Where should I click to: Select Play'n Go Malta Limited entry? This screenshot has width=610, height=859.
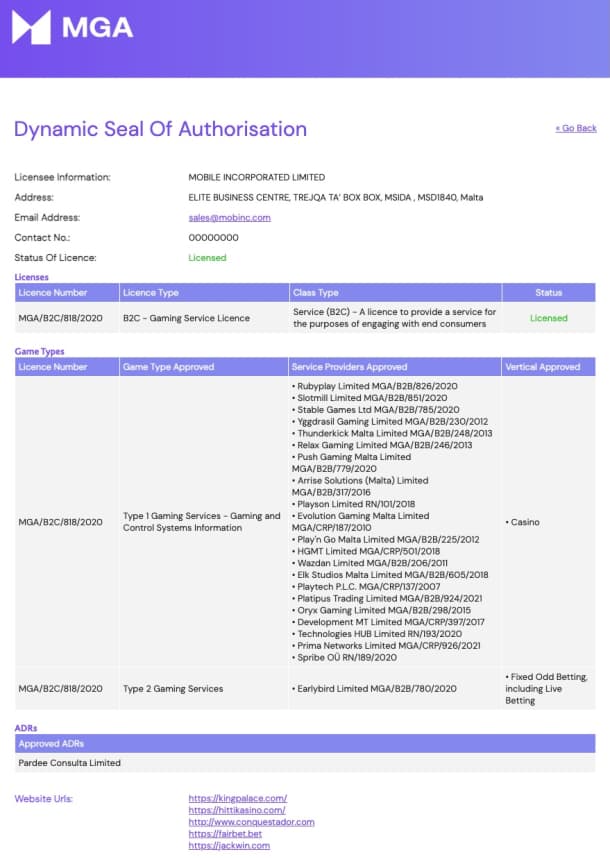(x=386, y=540)
